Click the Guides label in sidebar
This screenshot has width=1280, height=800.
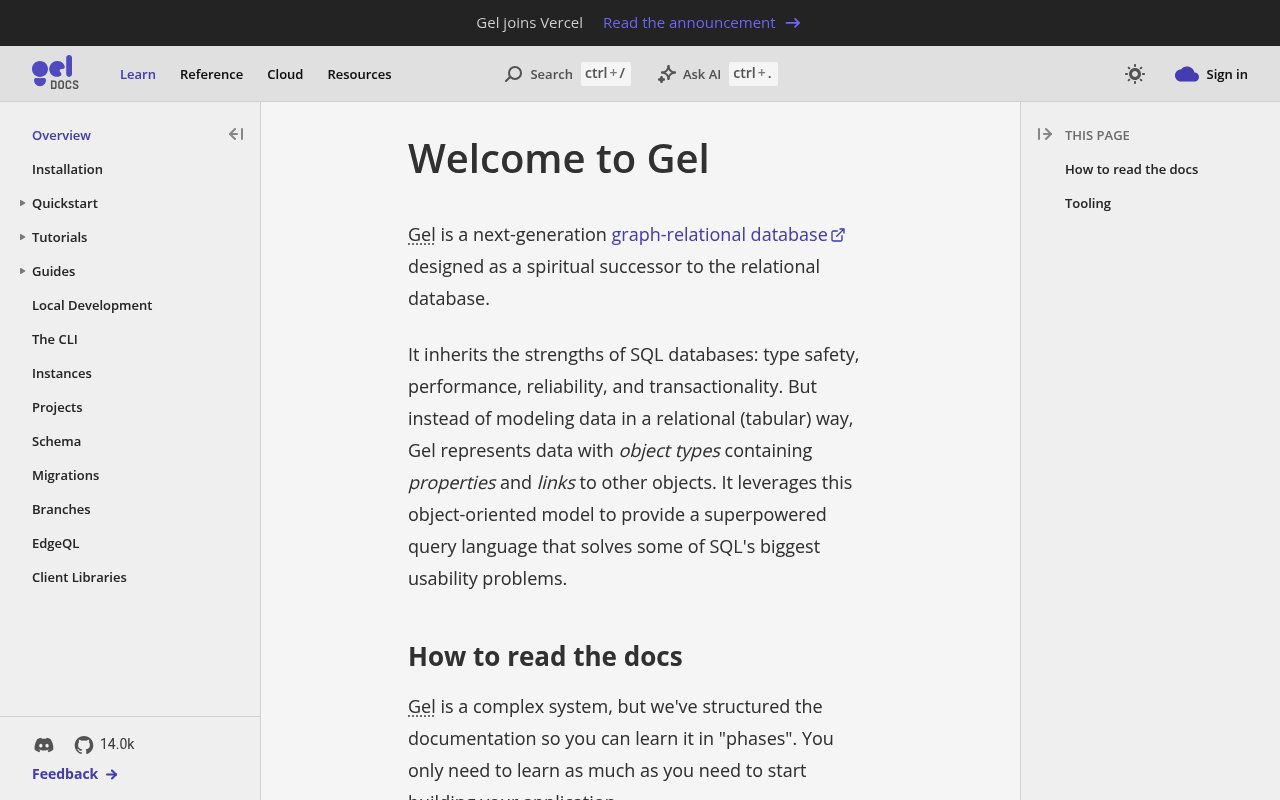point(53,271)
